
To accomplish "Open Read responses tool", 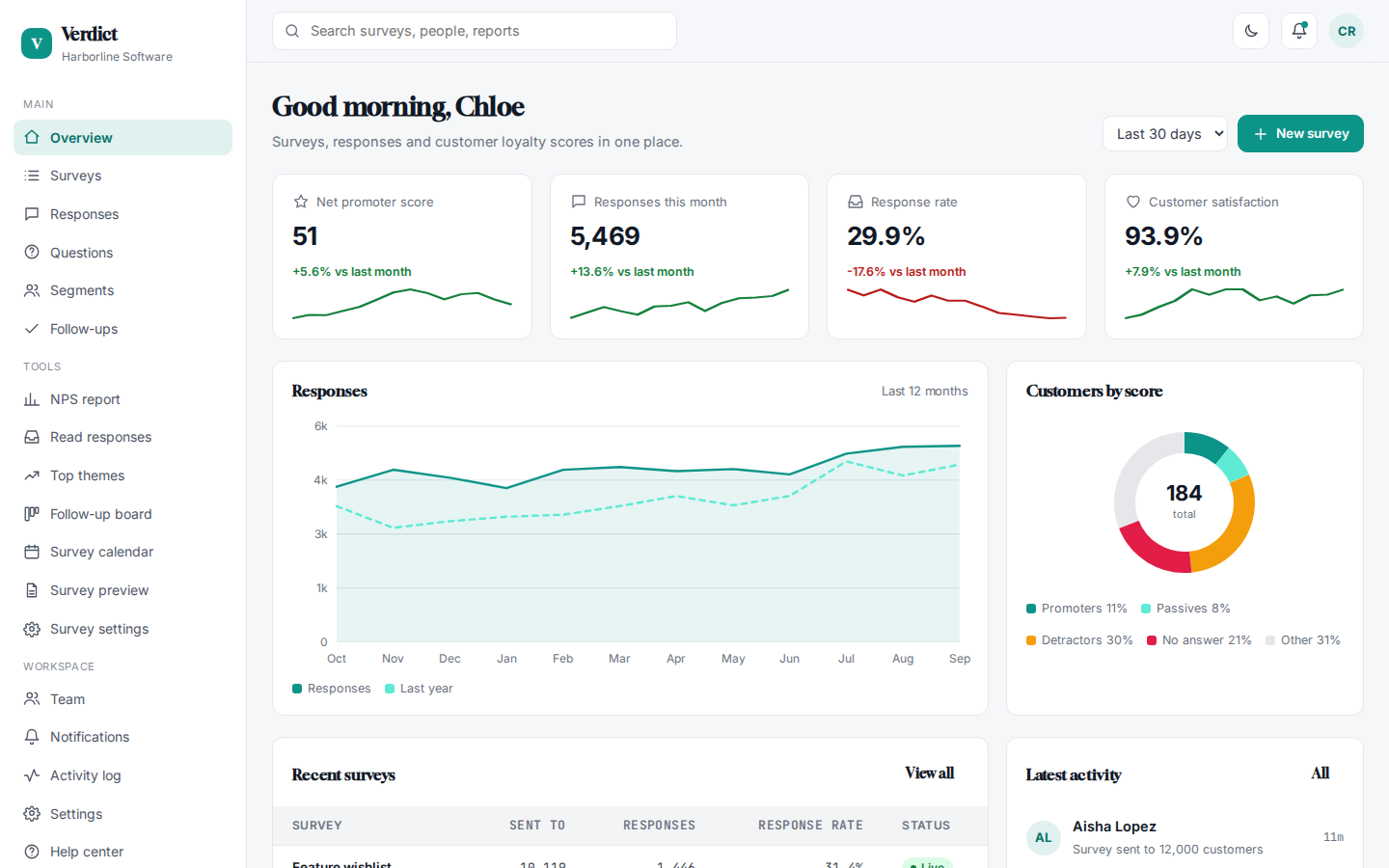I will (123, 437).
